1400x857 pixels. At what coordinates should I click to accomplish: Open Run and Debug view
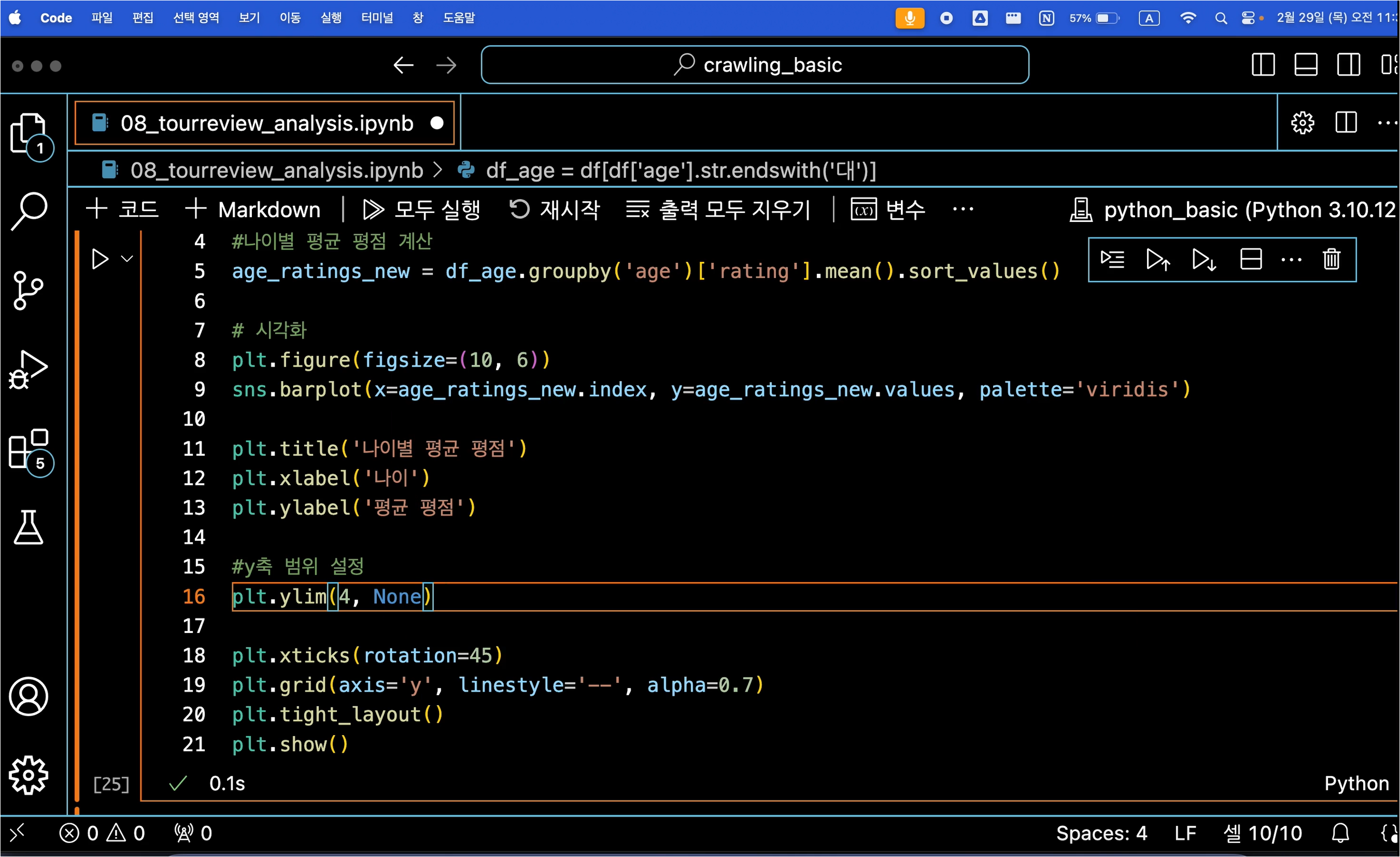[x=29, y=369]
